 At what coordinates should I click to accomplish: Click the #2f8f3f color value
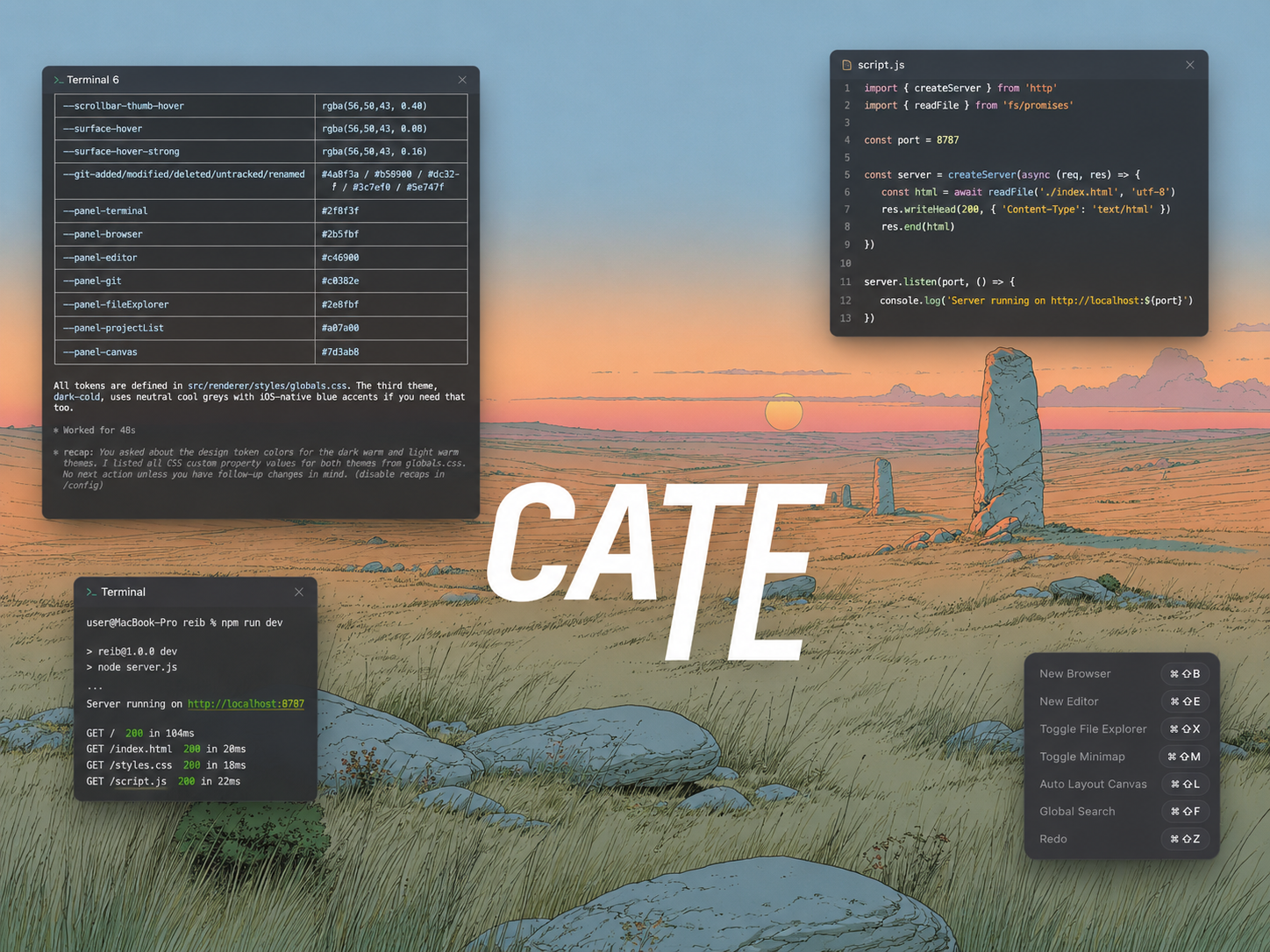340,211
